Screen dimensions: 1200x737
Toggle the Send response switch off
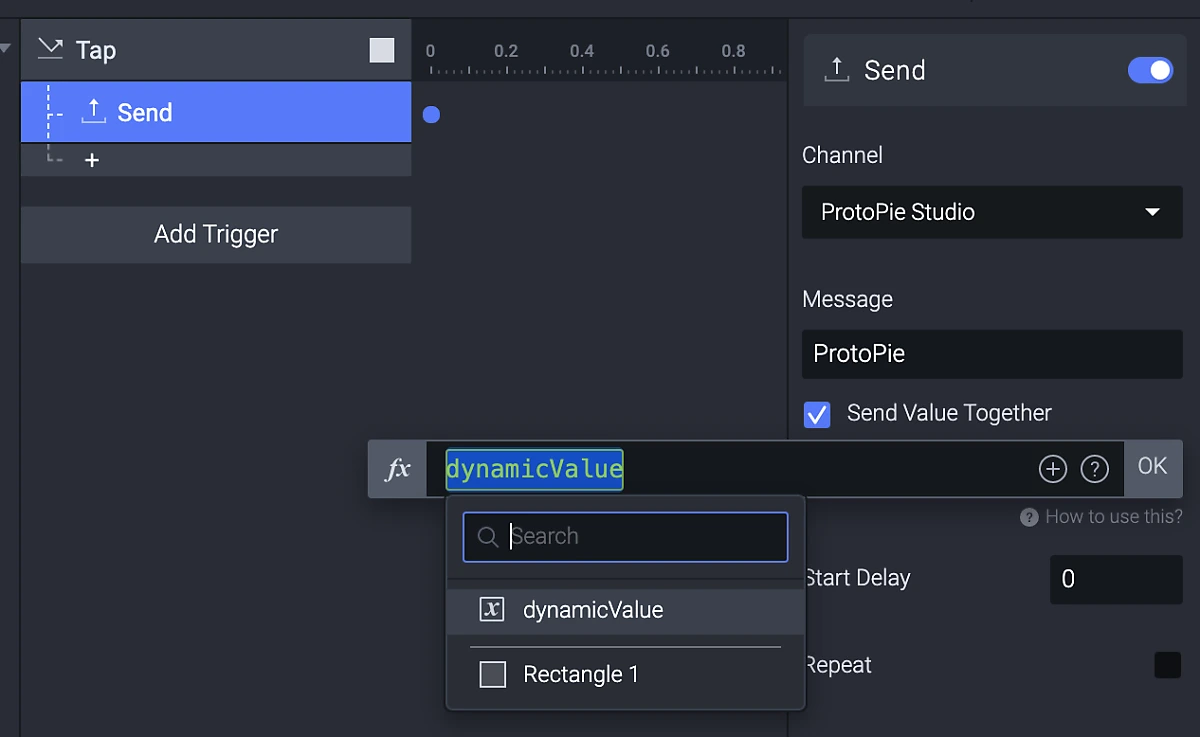pyautogui.click(x=1150, y=70)
